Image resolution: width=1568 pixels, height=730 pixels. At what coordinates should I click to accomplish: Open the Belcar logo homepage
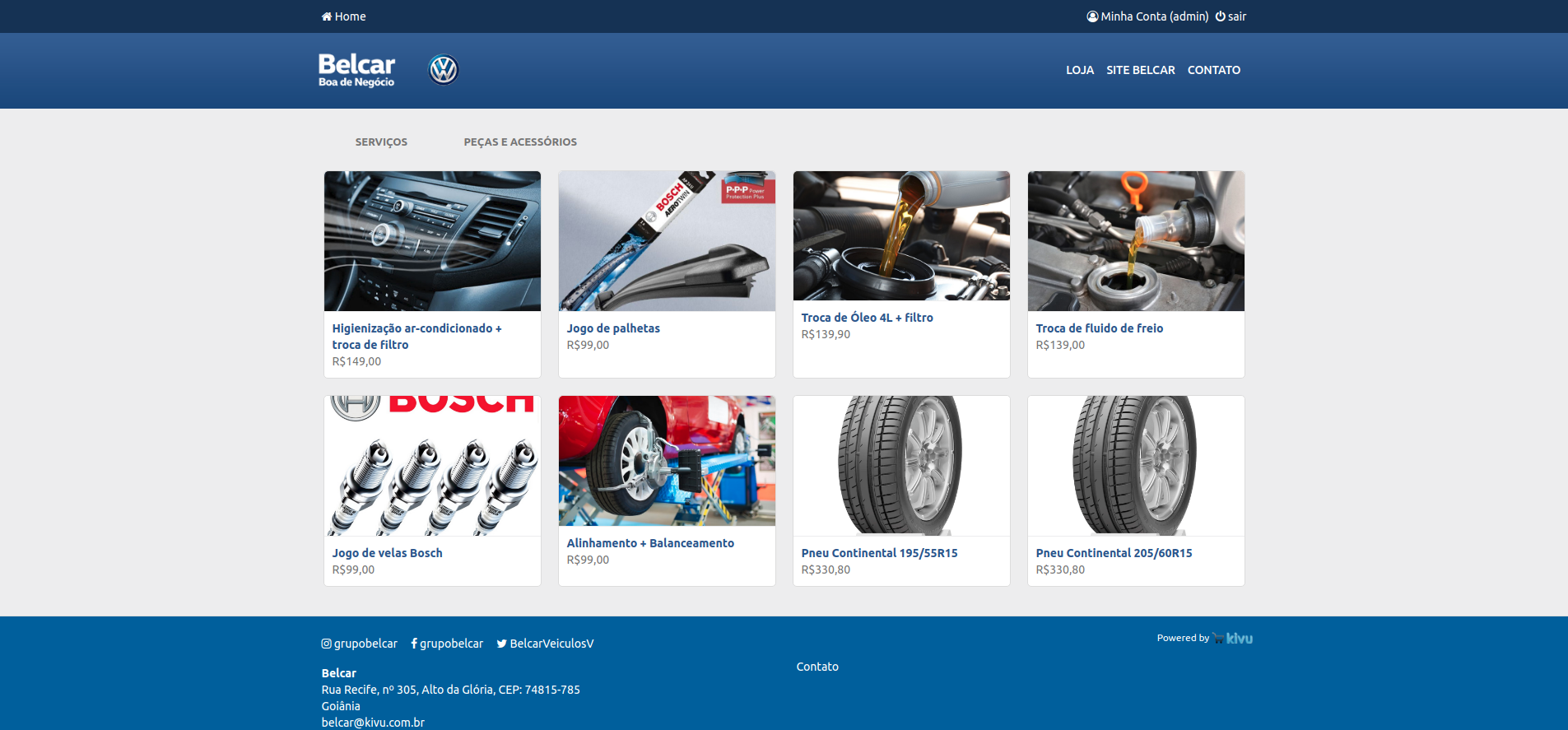point(356,70)
